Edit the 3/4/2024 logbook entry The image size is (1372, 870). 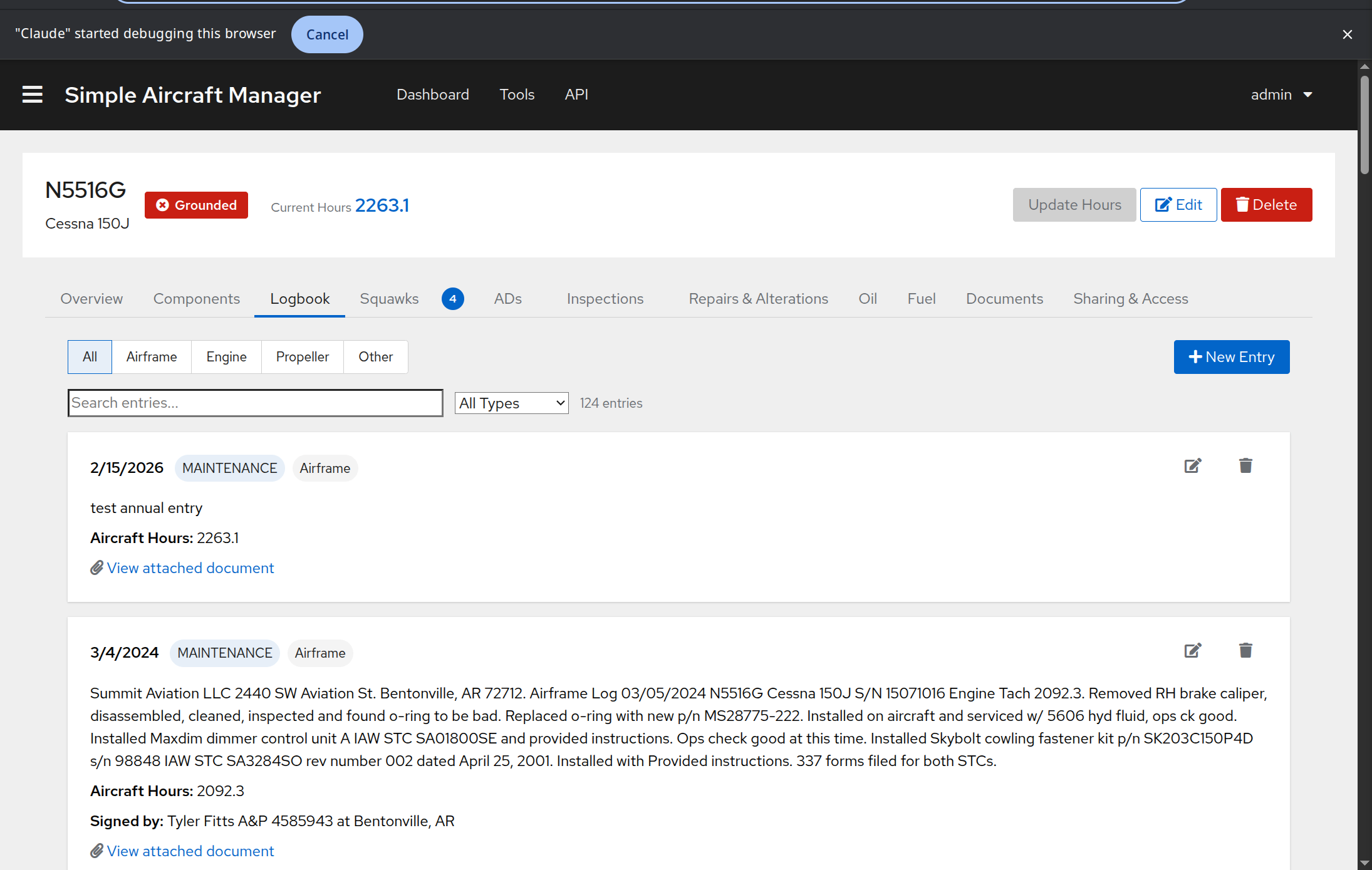pyautogui.click(x=1192, y=651)
